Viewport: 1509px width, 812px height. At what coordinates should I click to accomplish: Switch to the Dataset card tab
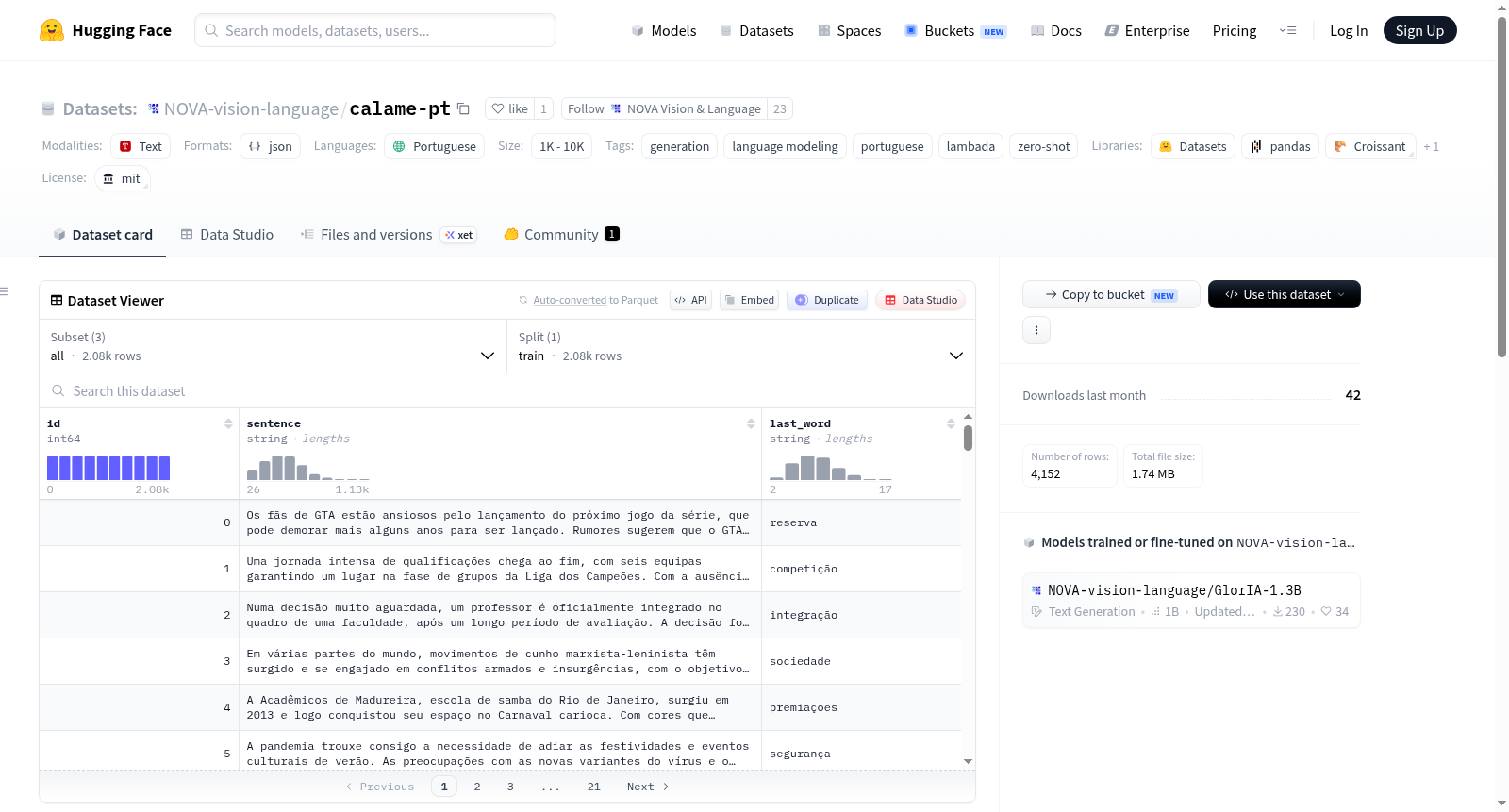coord(102,234)
